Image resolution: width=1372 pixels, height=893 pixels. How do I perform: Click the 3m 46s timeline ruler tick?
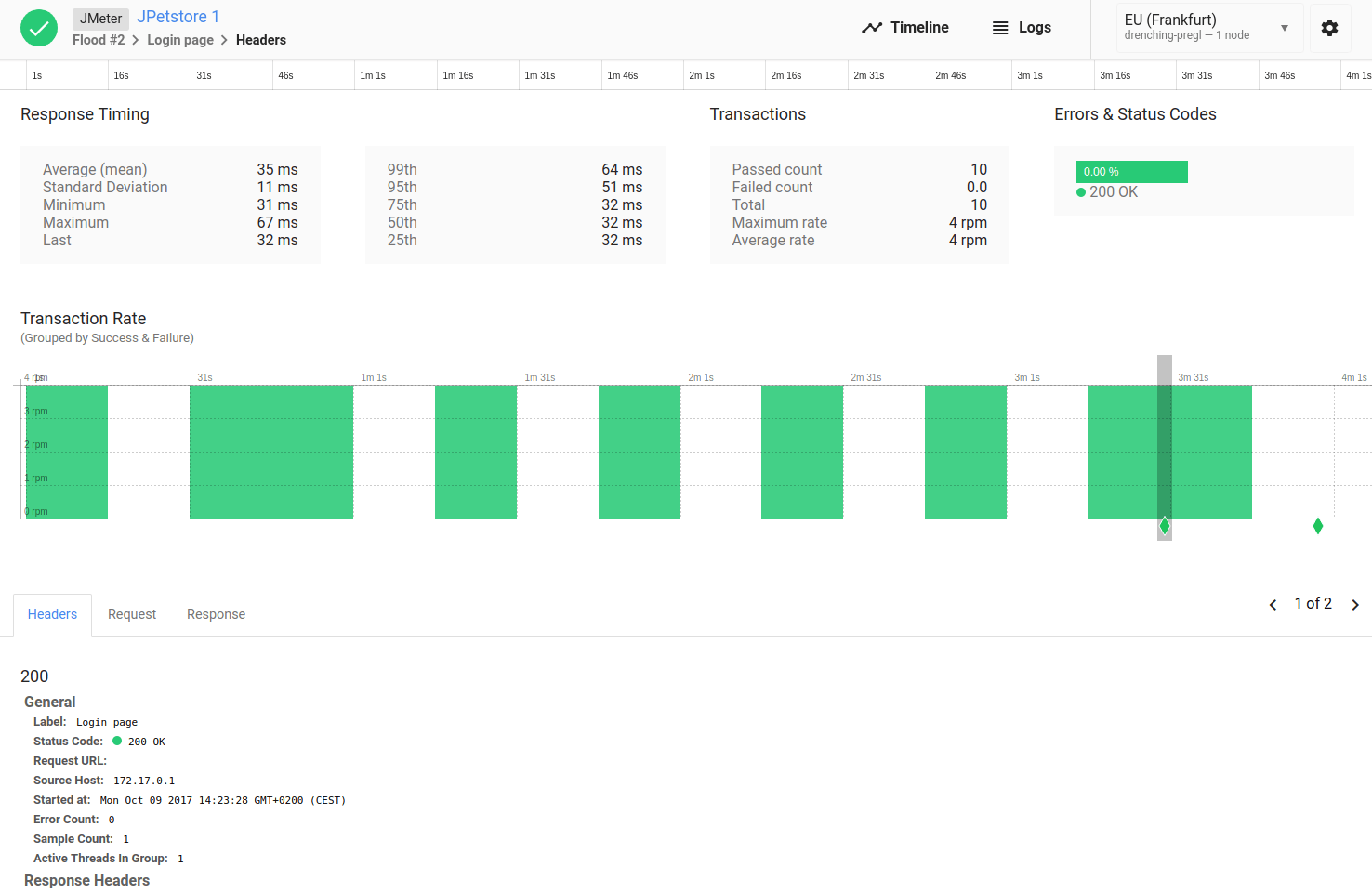(1280, 76)
